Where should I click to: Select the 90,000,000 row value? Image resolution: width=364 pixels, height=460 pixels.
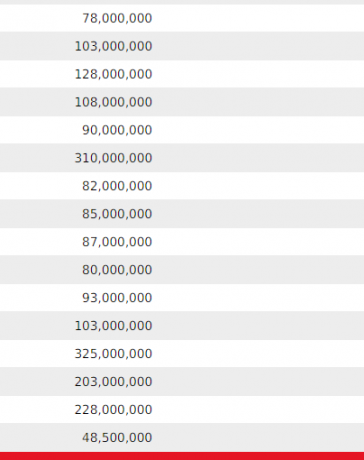tap(117, 130)
